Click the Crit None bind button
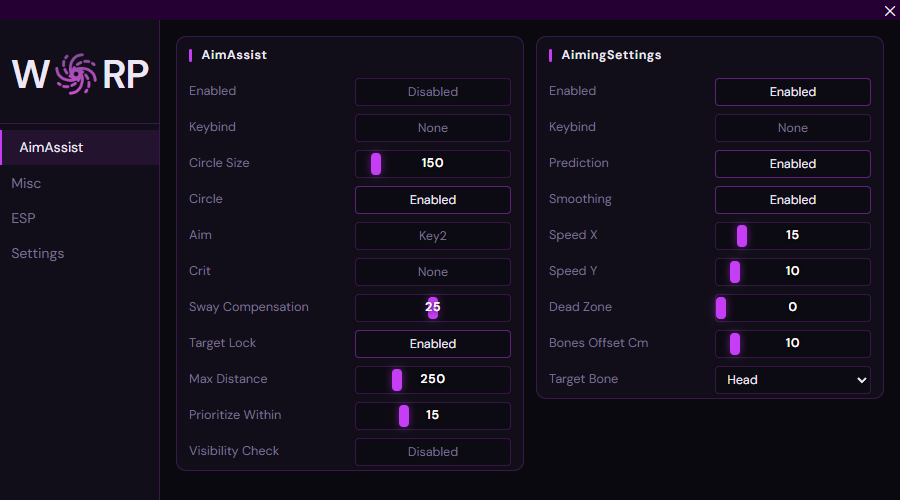 pyautogui.click(x=432, y=272)
